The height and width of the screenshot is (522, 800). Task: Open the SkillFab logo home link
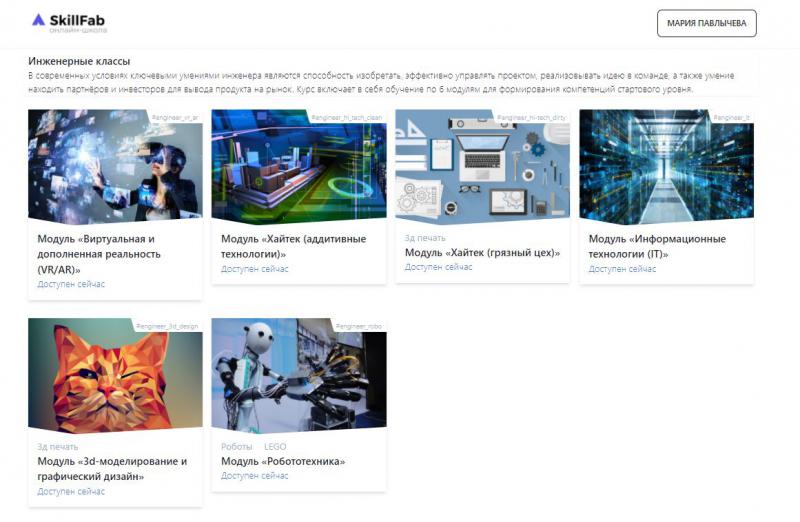(69, 23)
